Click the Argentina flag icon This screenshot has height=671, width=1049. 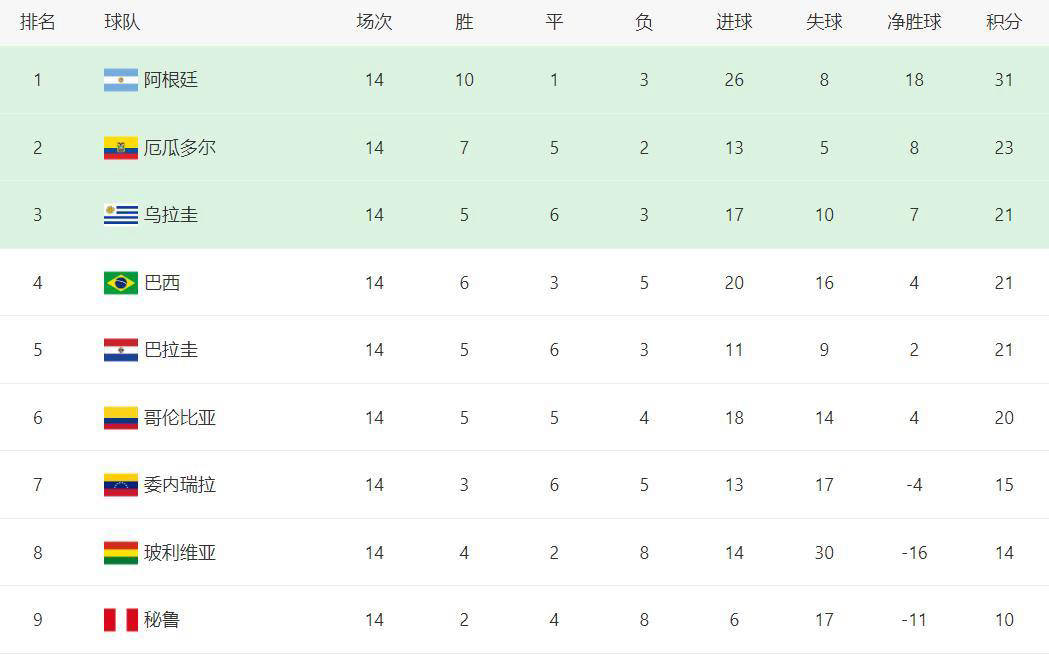(121, 80)
